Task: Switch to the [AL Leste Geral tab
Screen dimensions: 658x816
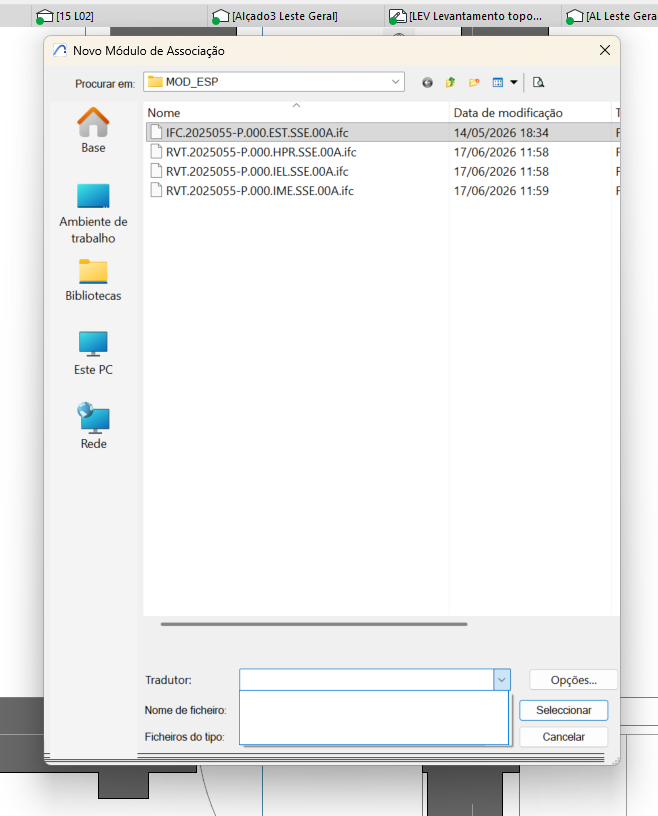Action: tap(611, 16)
